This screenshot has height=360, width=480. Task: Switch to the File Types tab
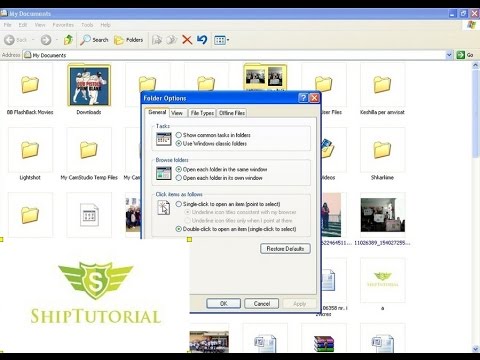[x=202, y=113]
